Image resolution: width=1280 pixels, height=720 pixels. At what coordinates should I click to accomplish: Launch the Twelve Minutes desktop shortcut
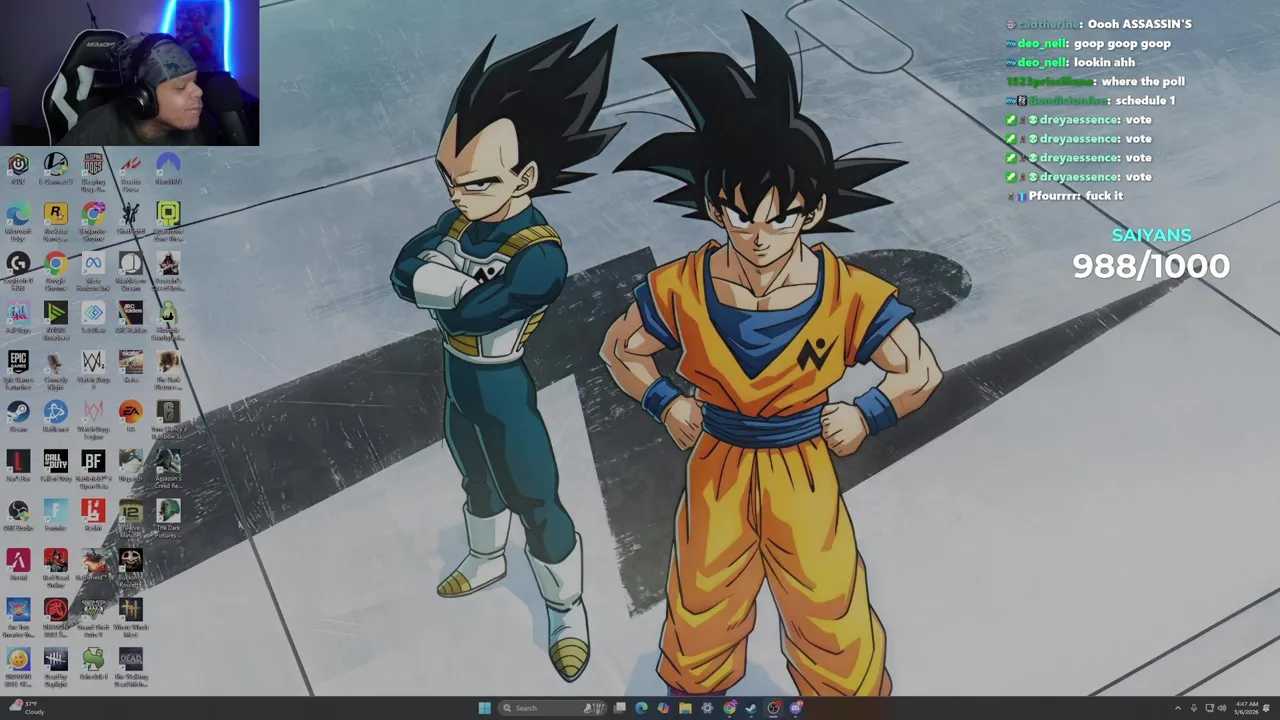[131, 517]
